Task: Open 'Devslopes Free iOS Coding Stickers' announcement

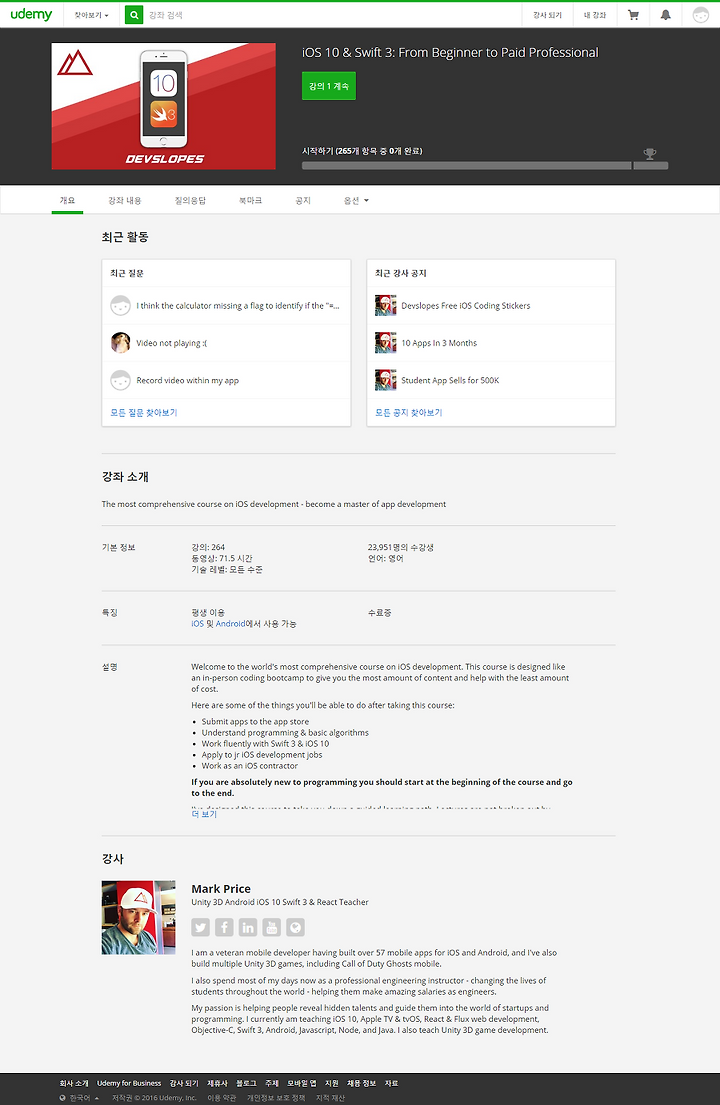Action: (466, 306)
